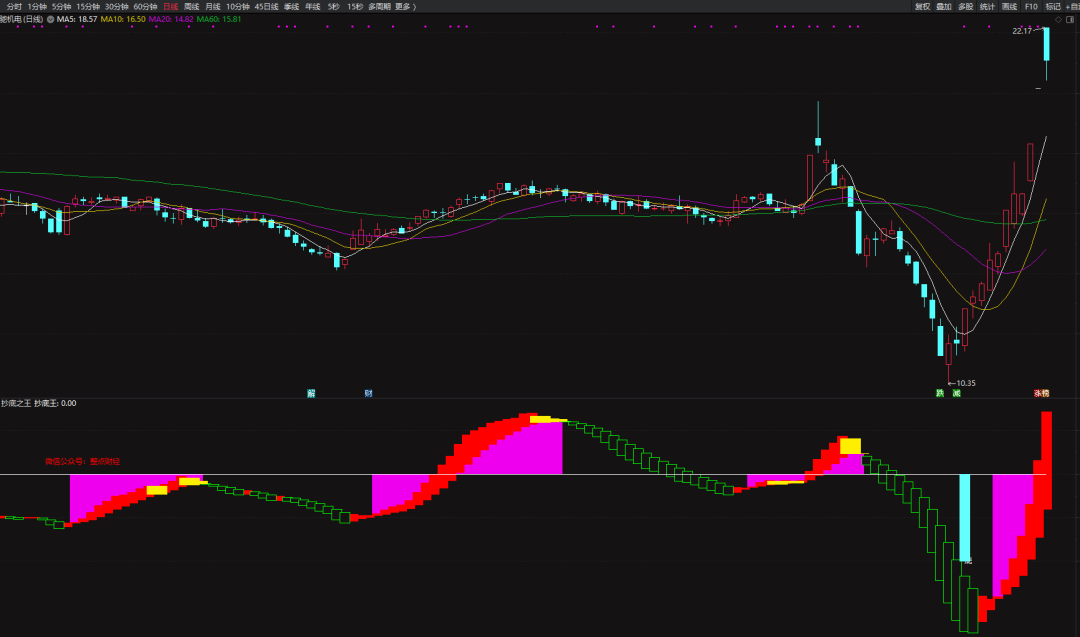The height and width of the screenshot is (637, 1080).
Task: Click the 抄底王: 0.00 value label
Action: [x=55, y=404]
